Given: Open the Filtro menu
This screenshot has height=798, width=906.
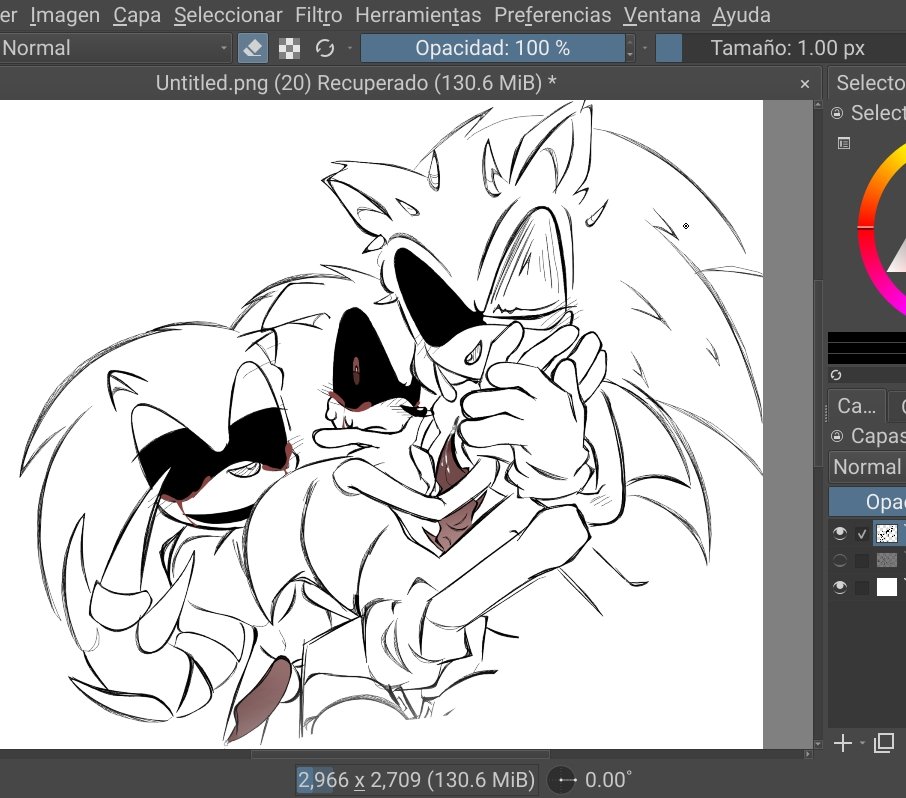Looking at the screenshot, I should click(318, 15).
